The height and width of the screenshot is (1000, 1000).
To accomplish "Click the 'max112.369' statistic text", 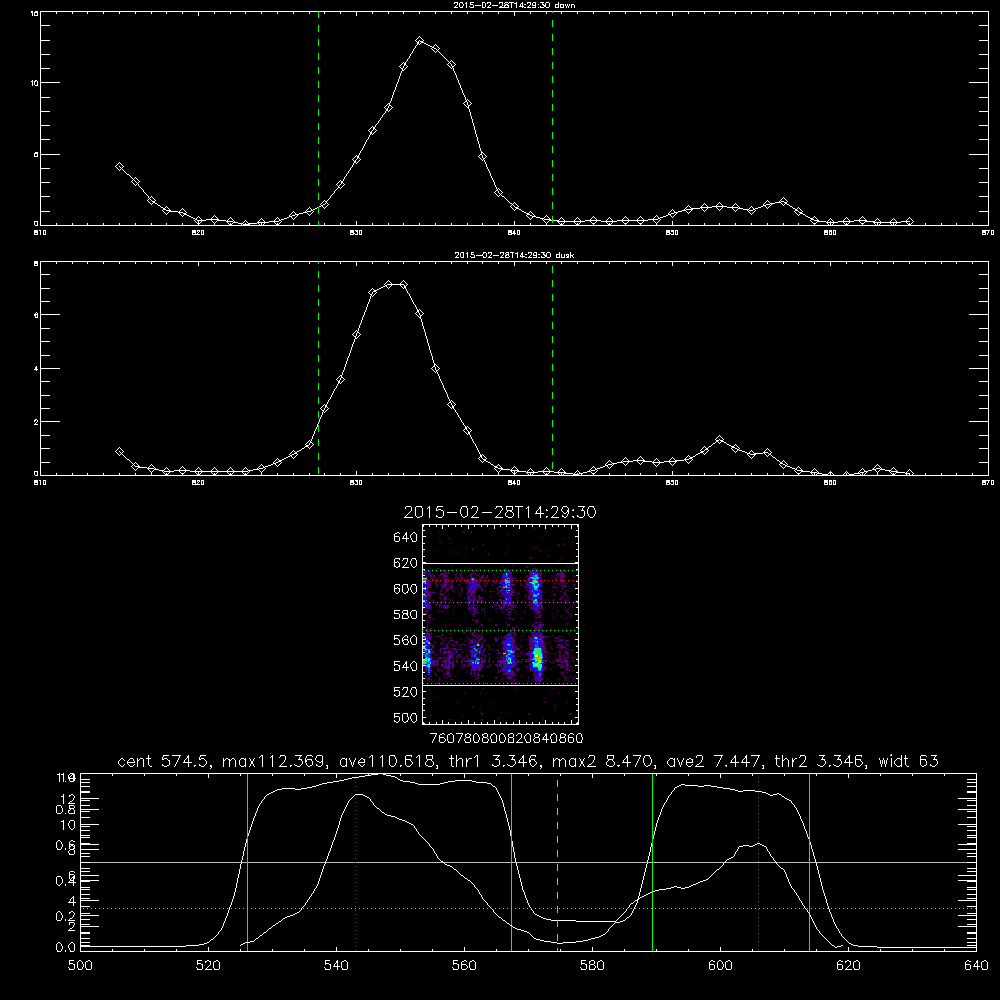I will (276, 761).
